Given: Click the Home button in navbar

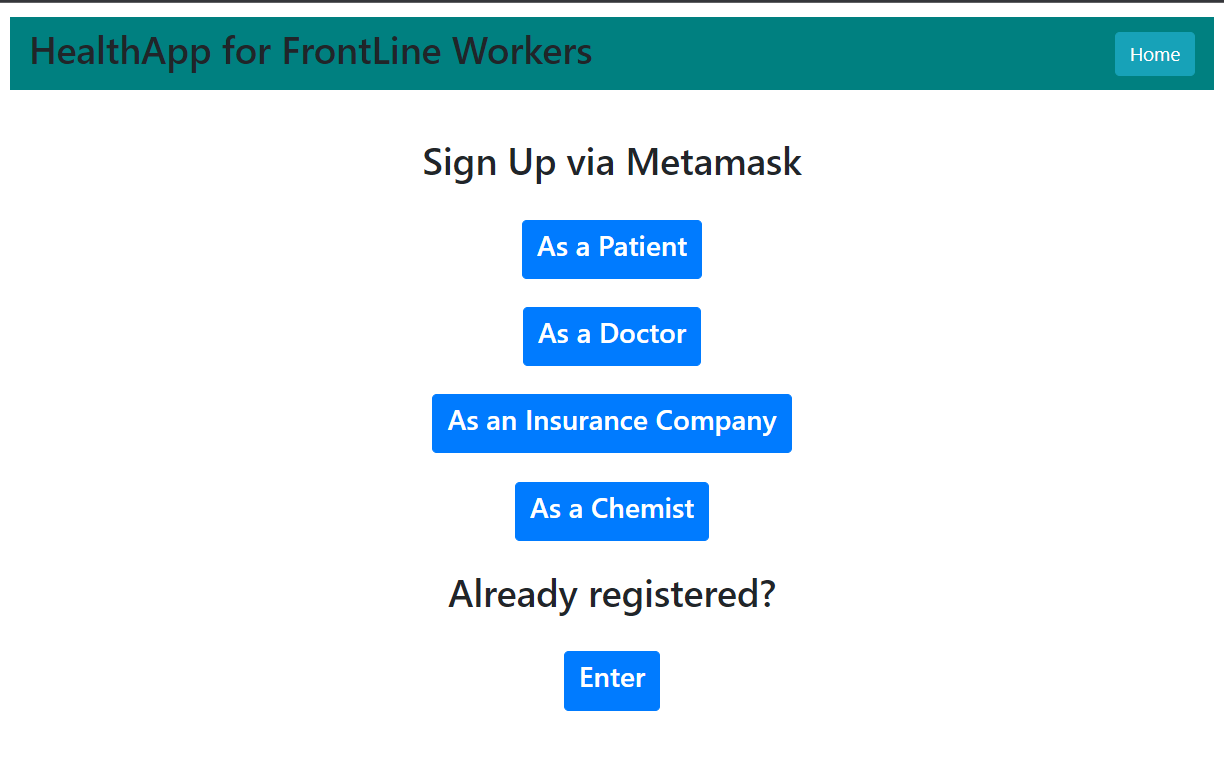Looking at the screenshot, I should [1154, 54].
